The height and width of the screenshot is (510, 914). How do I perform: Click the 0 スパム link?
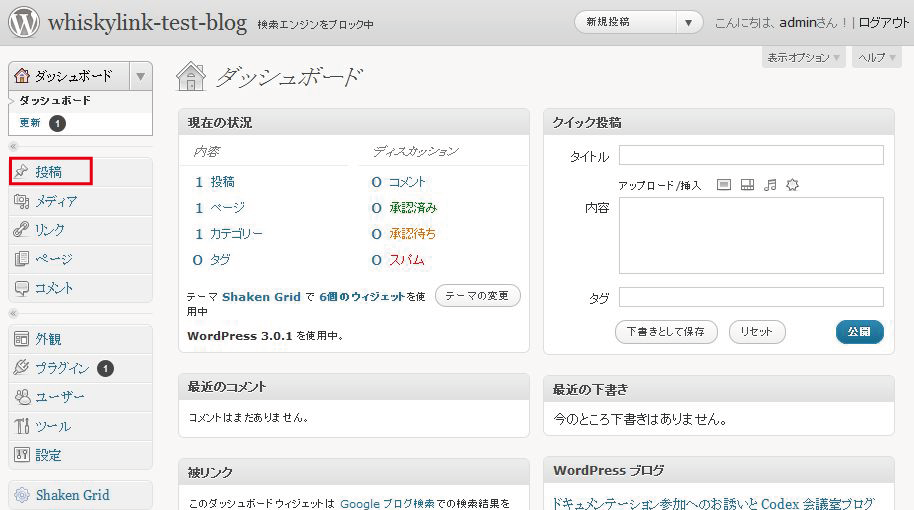coord(398,260)
